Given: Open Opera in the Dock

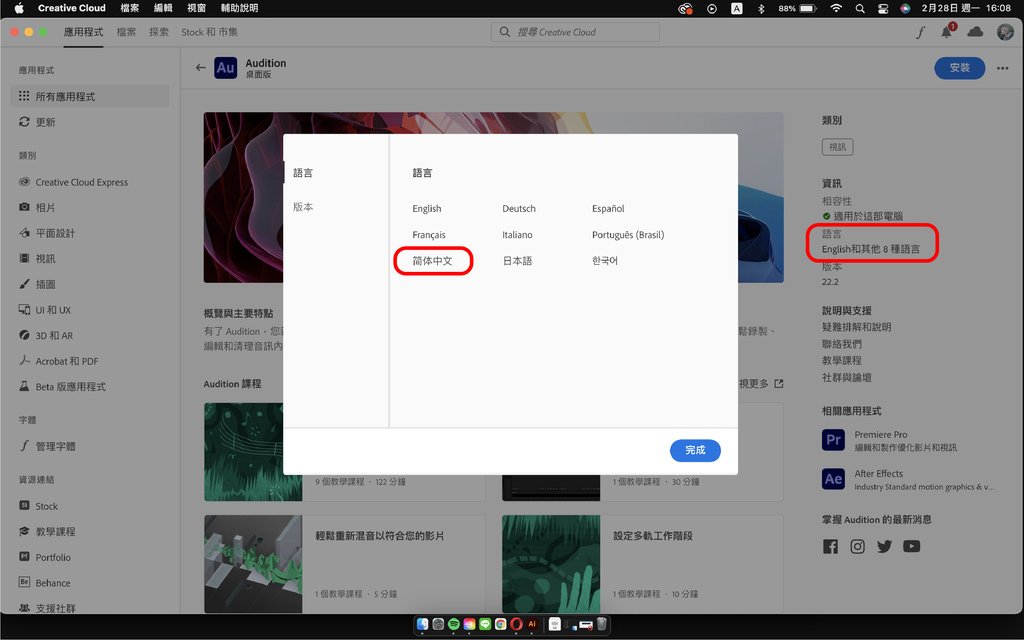Looking at the screenshot, I should tap(517, 624).
